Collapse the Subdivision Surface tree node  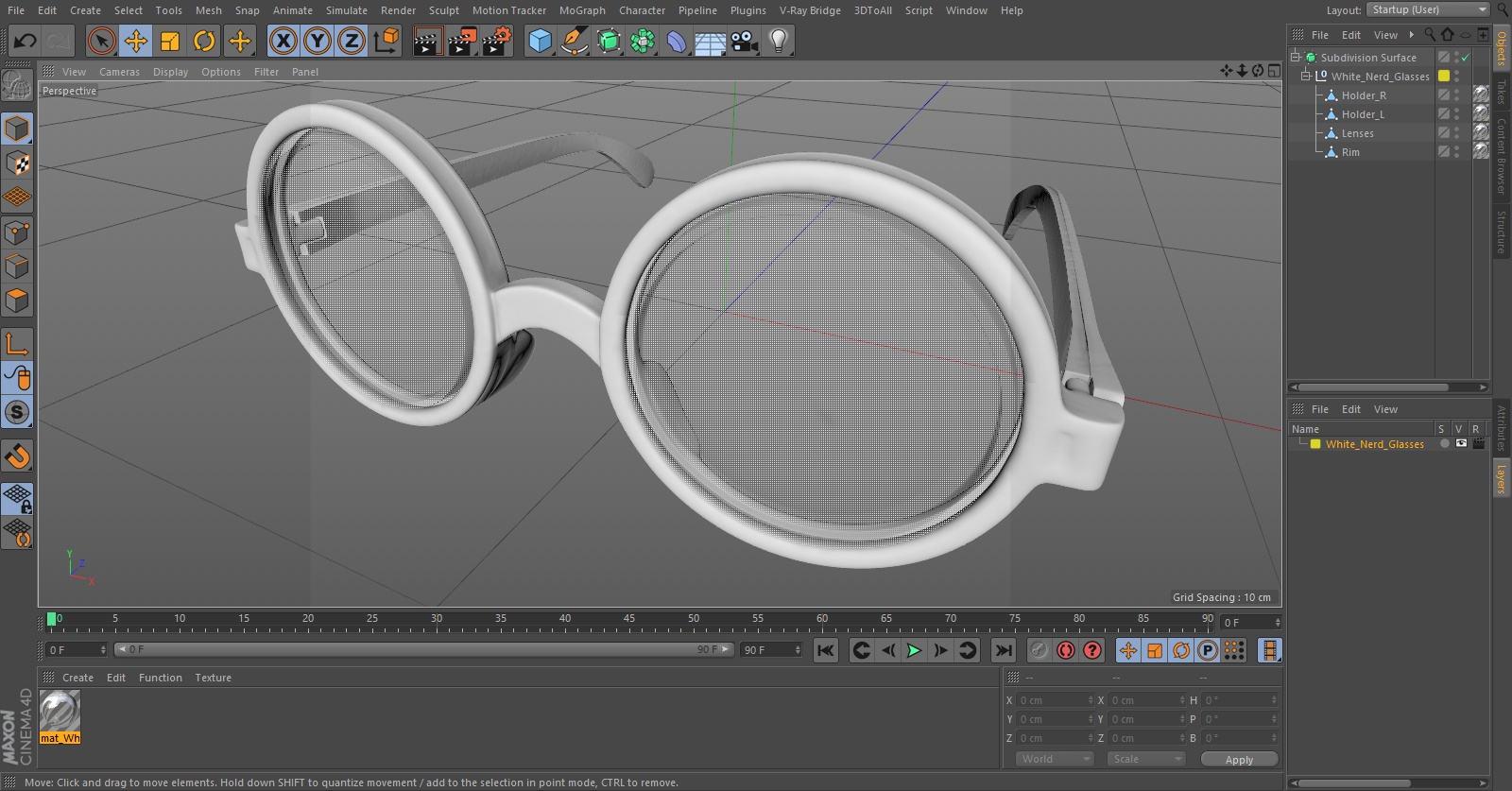[1296, 57]
